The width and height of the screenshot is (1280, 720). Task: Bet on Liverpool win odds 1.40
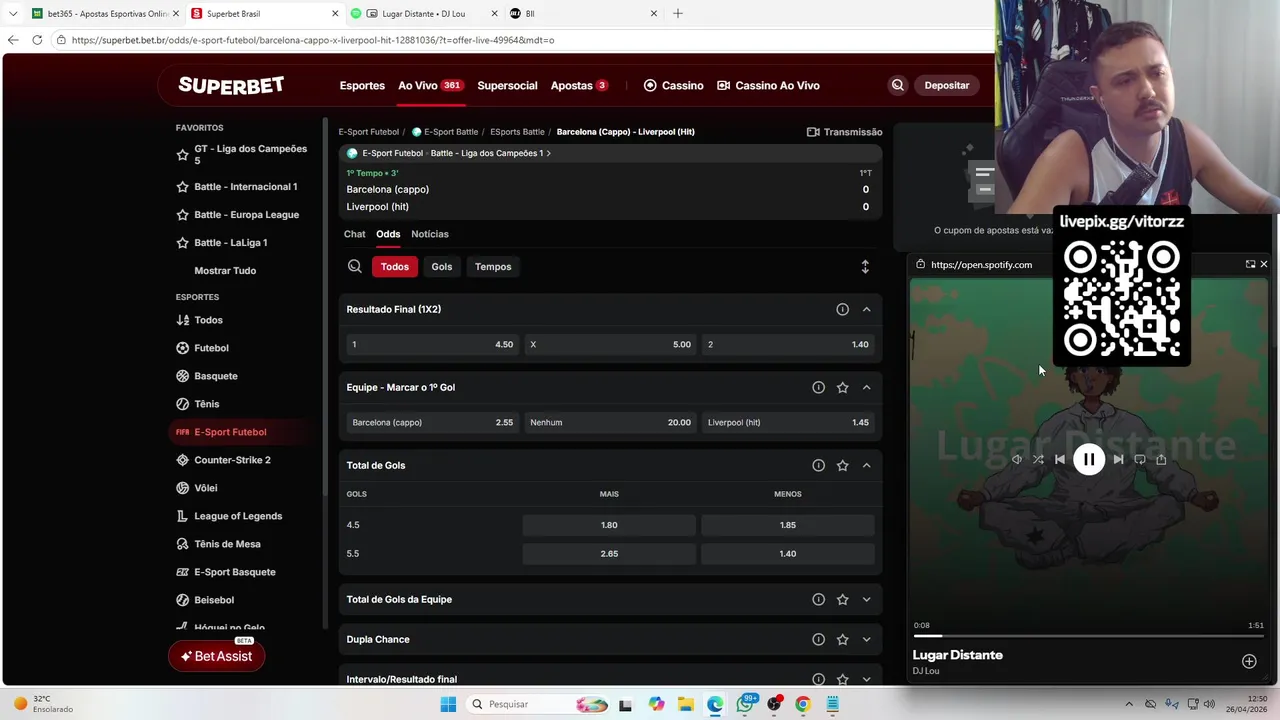pyautogui.click(x=789, y=344)
